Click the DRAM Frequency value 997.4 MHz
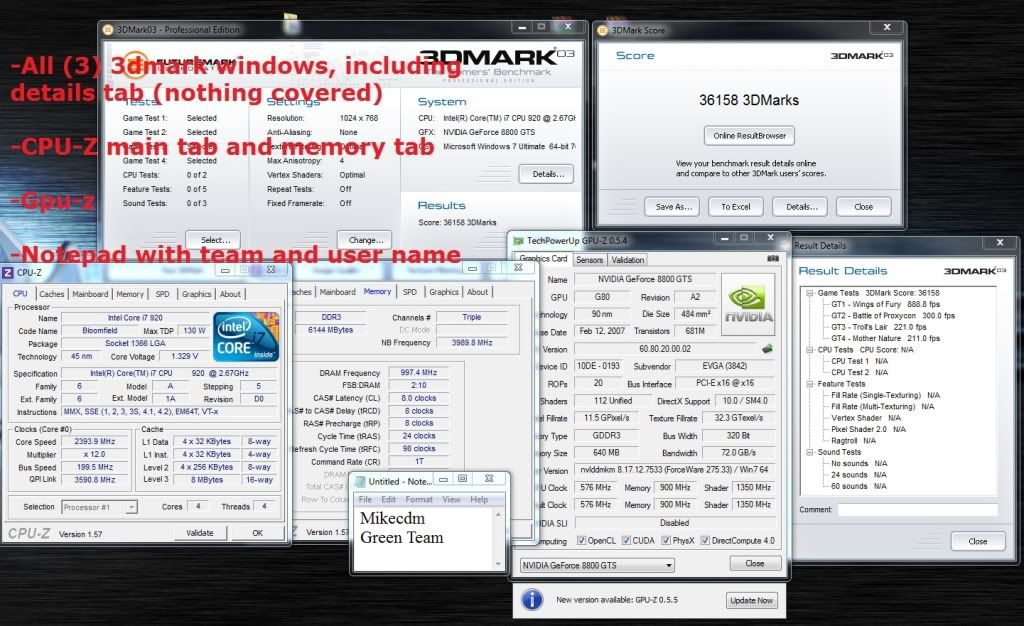This screenshot has height=626, width=1024. click(419, 373)
